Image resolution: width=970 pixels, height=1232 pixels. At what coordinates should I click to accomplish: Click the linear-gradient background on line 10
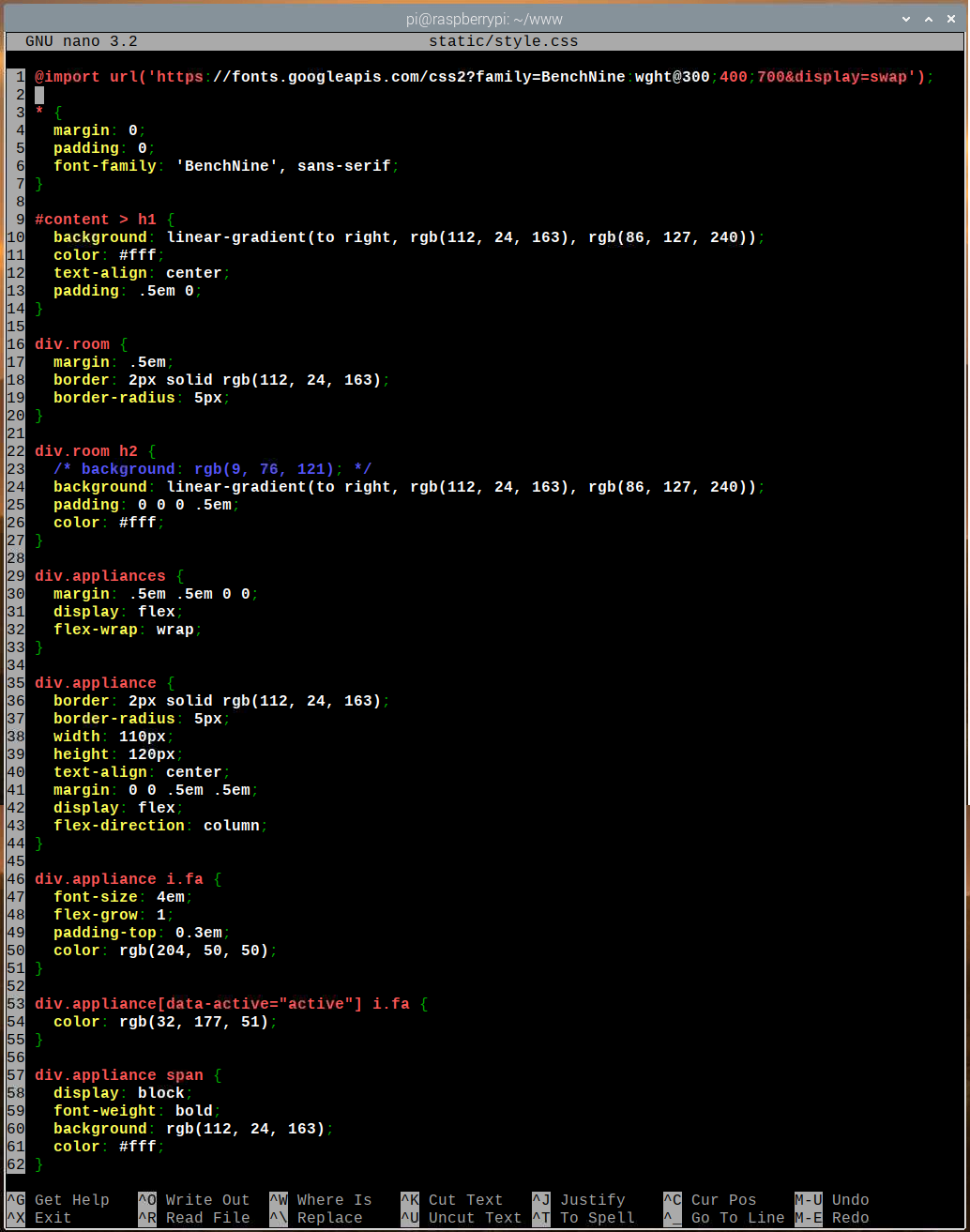click(410, 237)
